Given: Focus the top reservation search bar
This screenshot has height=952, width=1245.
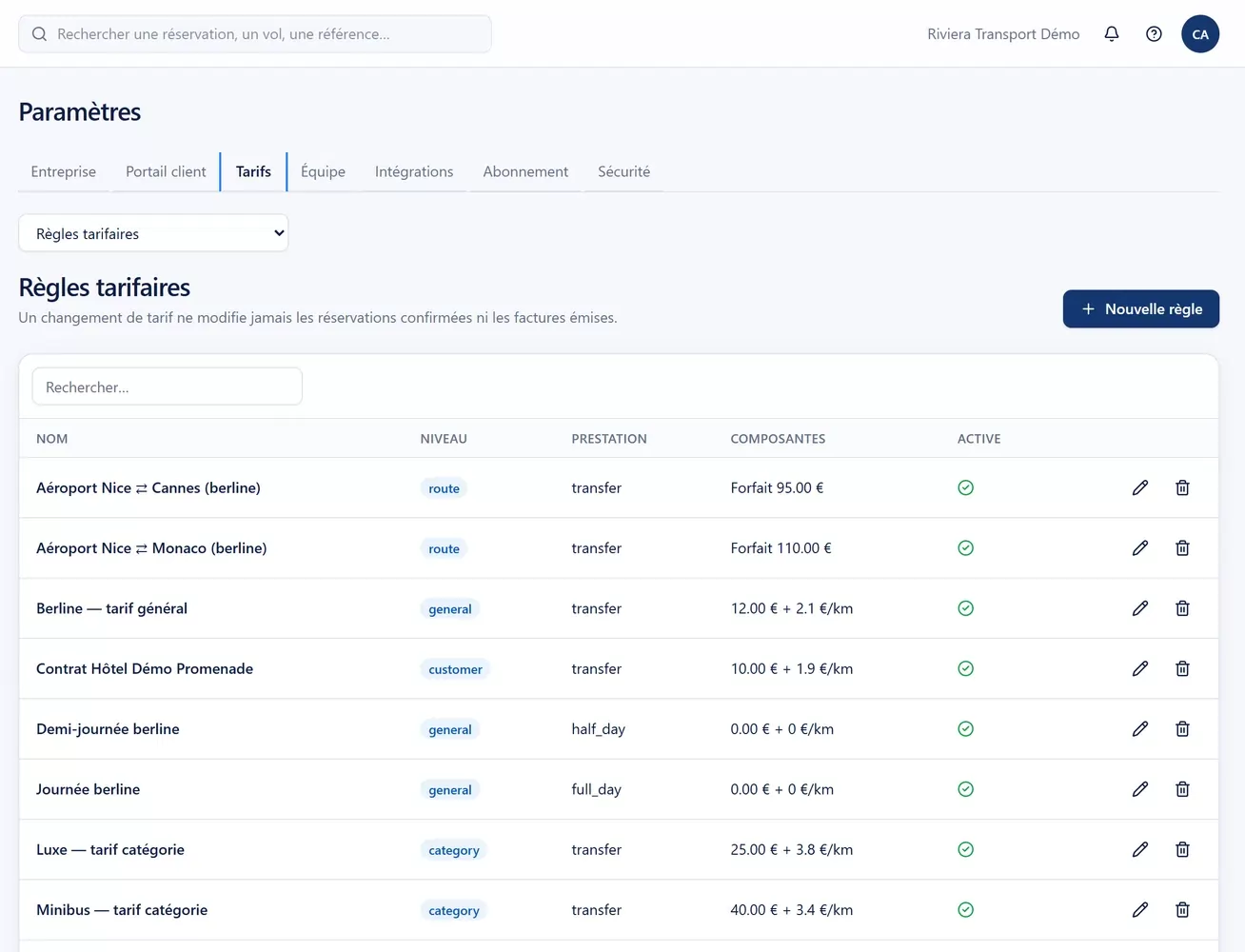Looking at the screenshot, I should pos(255,34).
